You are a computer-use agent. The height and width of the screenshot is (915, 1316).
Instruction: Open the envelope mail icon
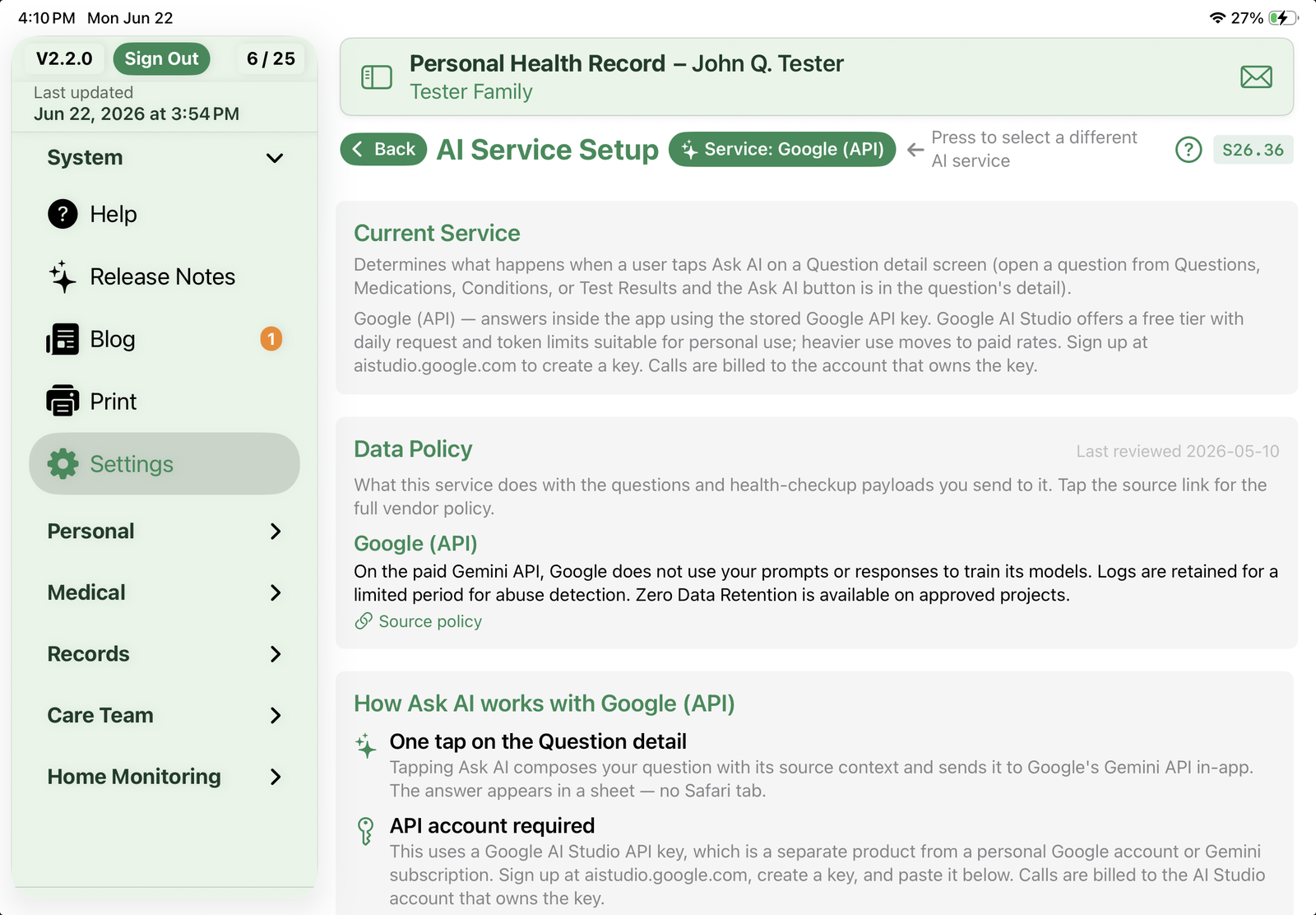(x=1256, y=77)
